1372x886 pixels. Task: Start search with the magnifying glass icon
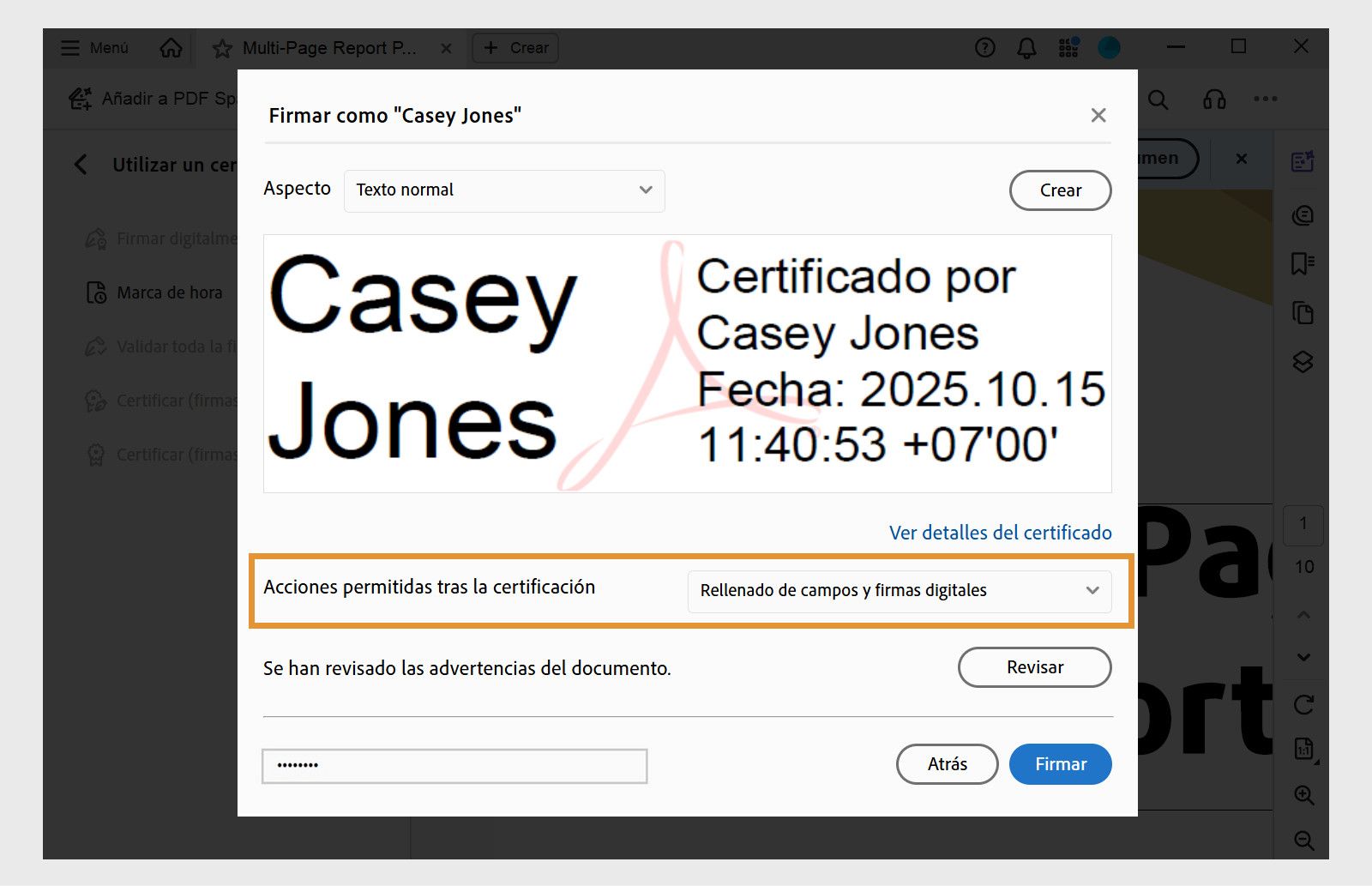point(1158,99)
